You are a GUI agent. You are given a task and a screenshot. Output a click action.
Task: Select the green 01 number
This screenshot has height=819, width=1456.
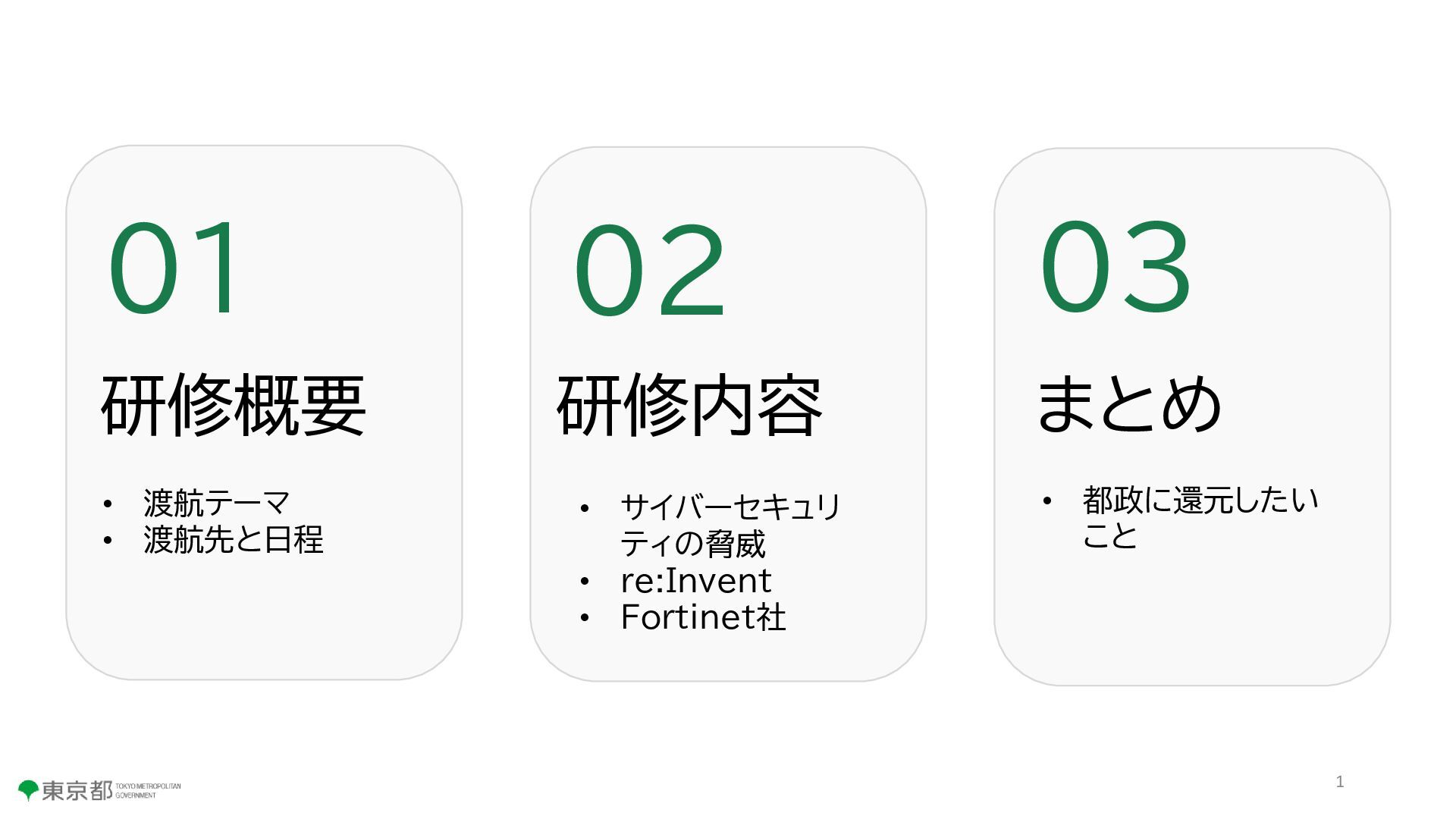[x=174, y=267]
